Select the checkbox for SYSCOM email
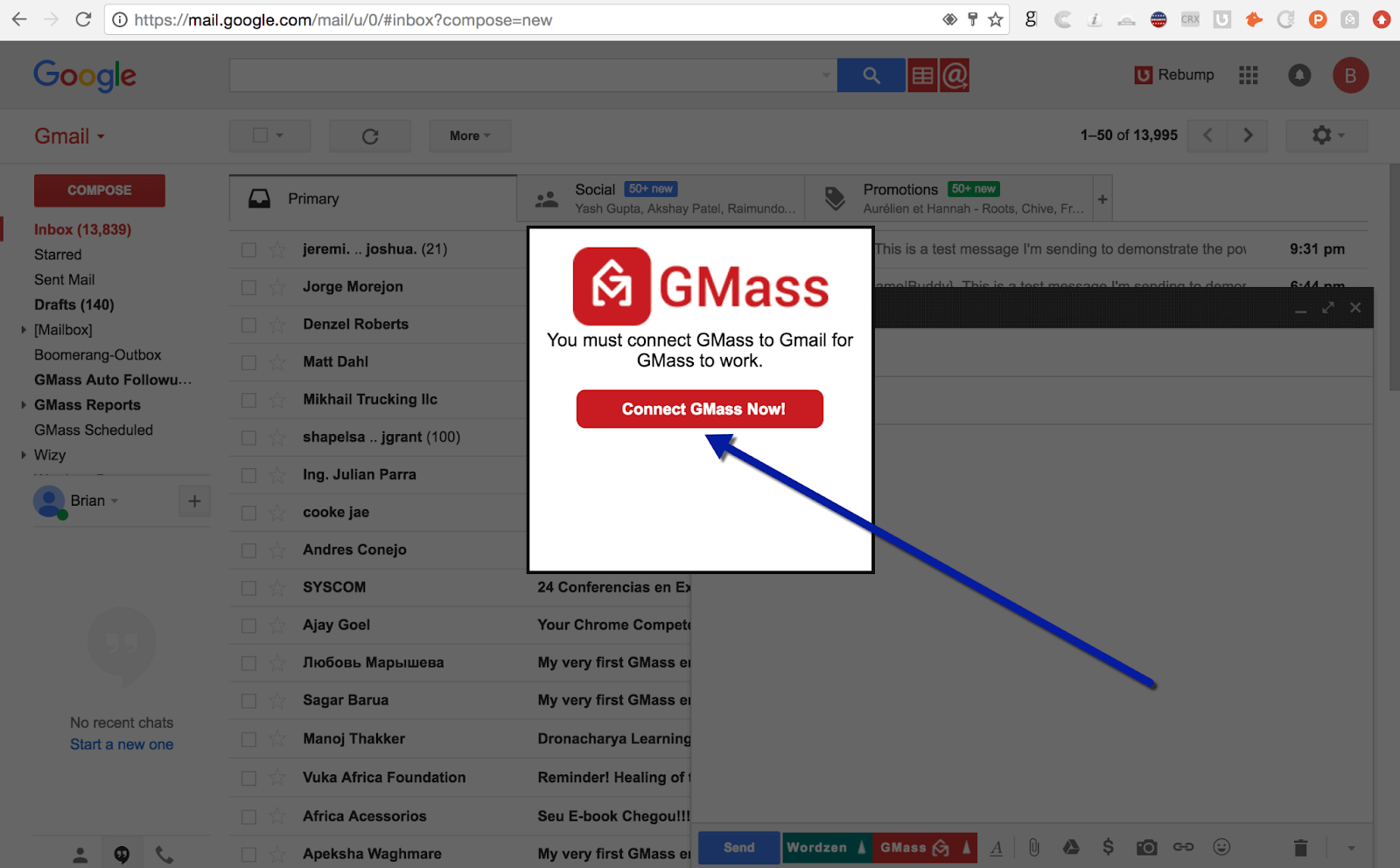The height and width of the screenshot is (868, 1400). [249, 589]
